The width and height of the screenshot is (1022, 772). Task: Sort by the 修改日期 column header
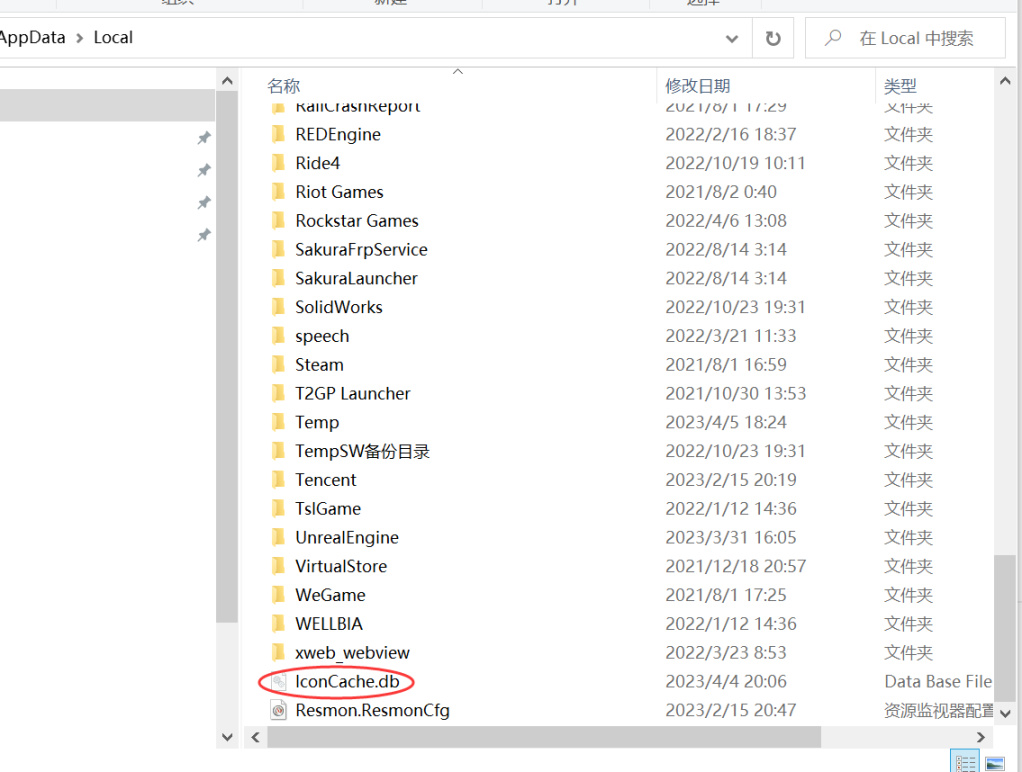point(697,85)
